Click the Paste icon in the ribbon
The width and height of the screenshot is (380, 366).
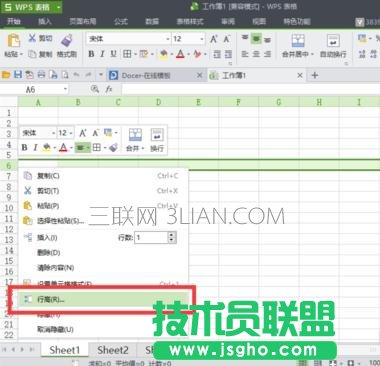coord(14,41)
